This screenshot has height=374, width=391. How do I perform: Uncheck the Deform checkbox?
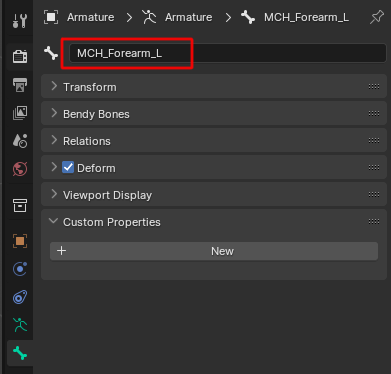coord(68,167)
